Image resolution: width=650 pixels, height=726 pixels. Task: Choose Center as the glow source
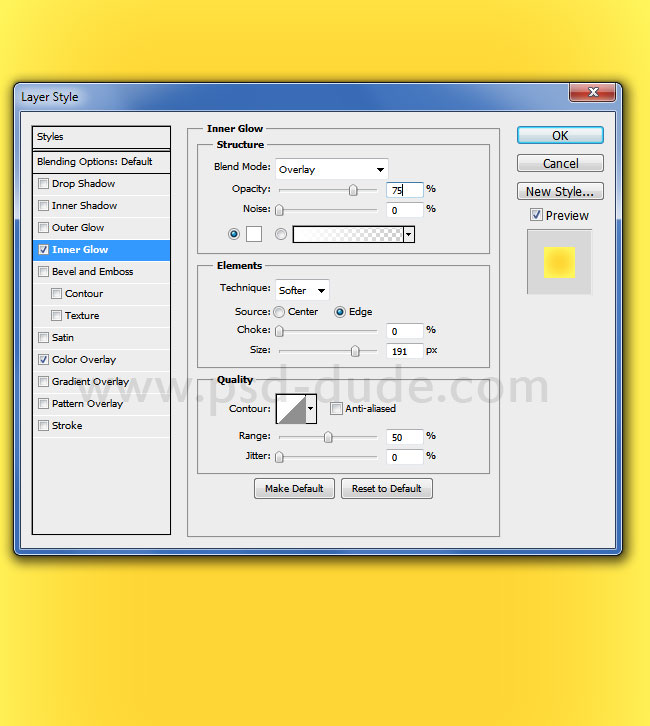279,312
